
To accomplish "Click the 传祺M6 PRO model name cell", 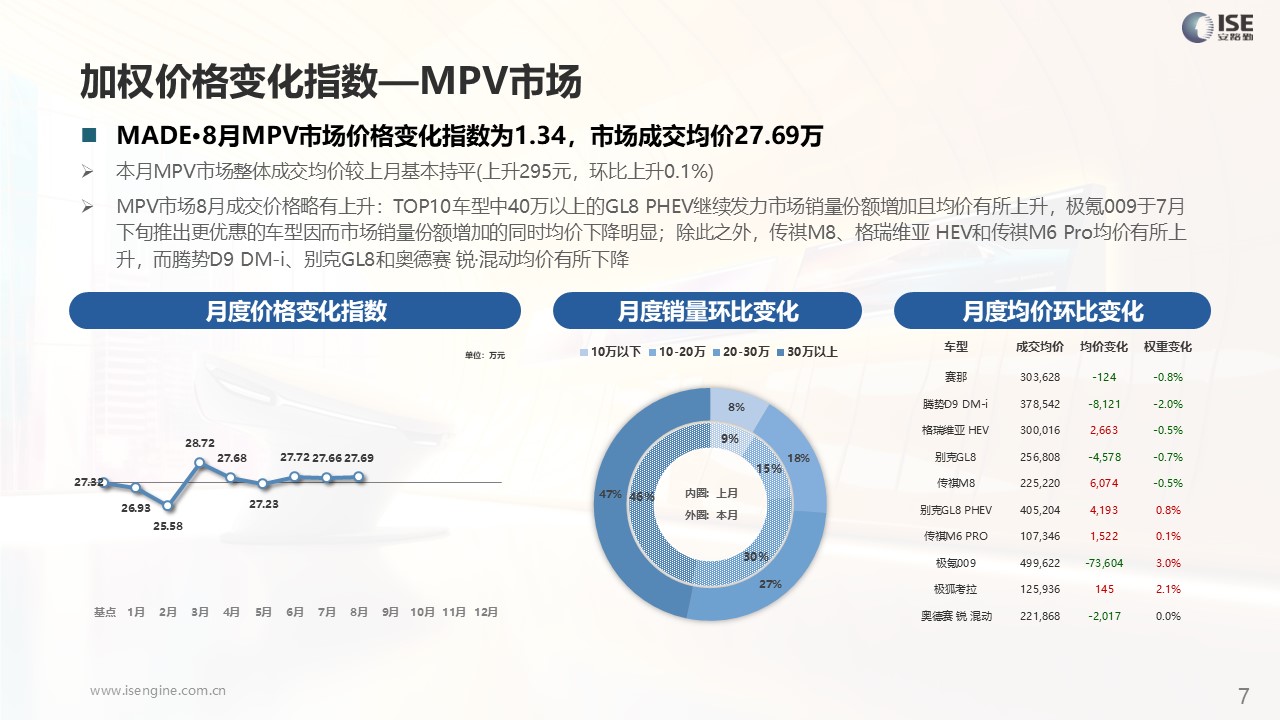I will click(956, 536).
